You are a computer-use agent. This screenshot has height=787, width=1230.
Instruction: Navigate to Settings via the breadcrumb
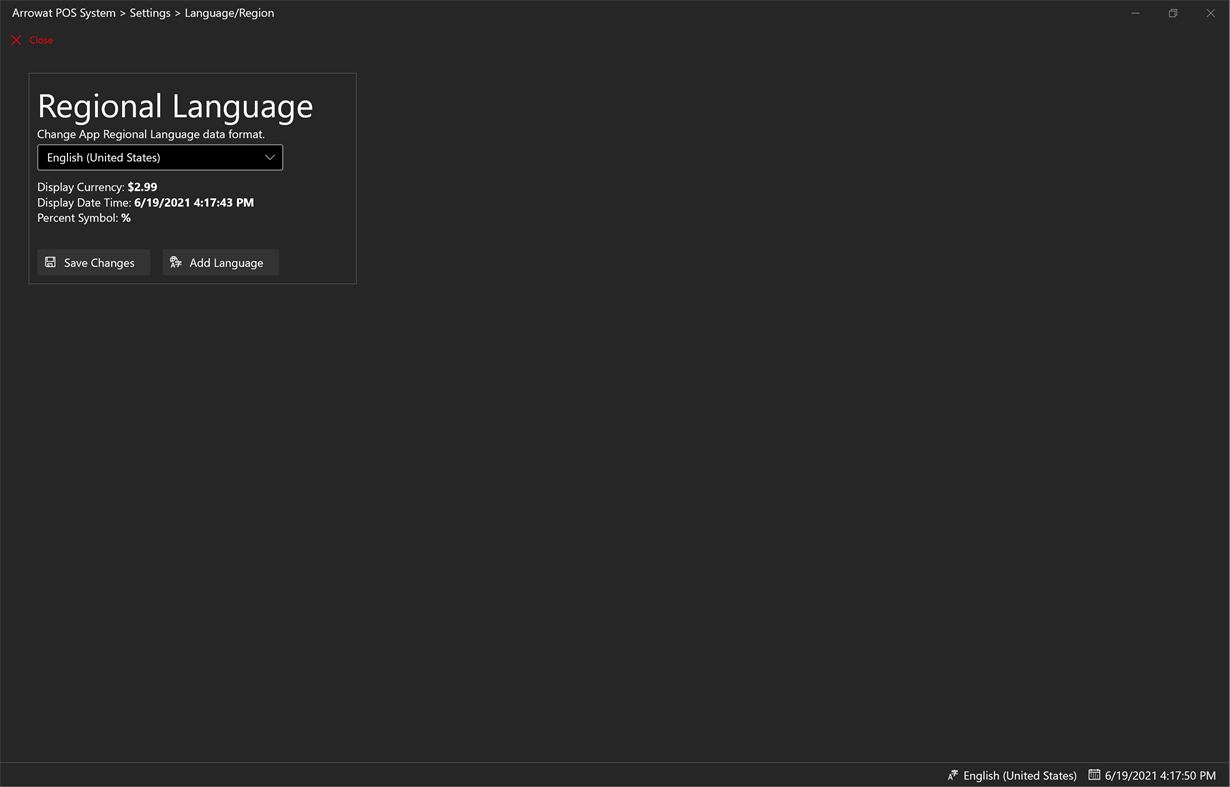(149, 12)
